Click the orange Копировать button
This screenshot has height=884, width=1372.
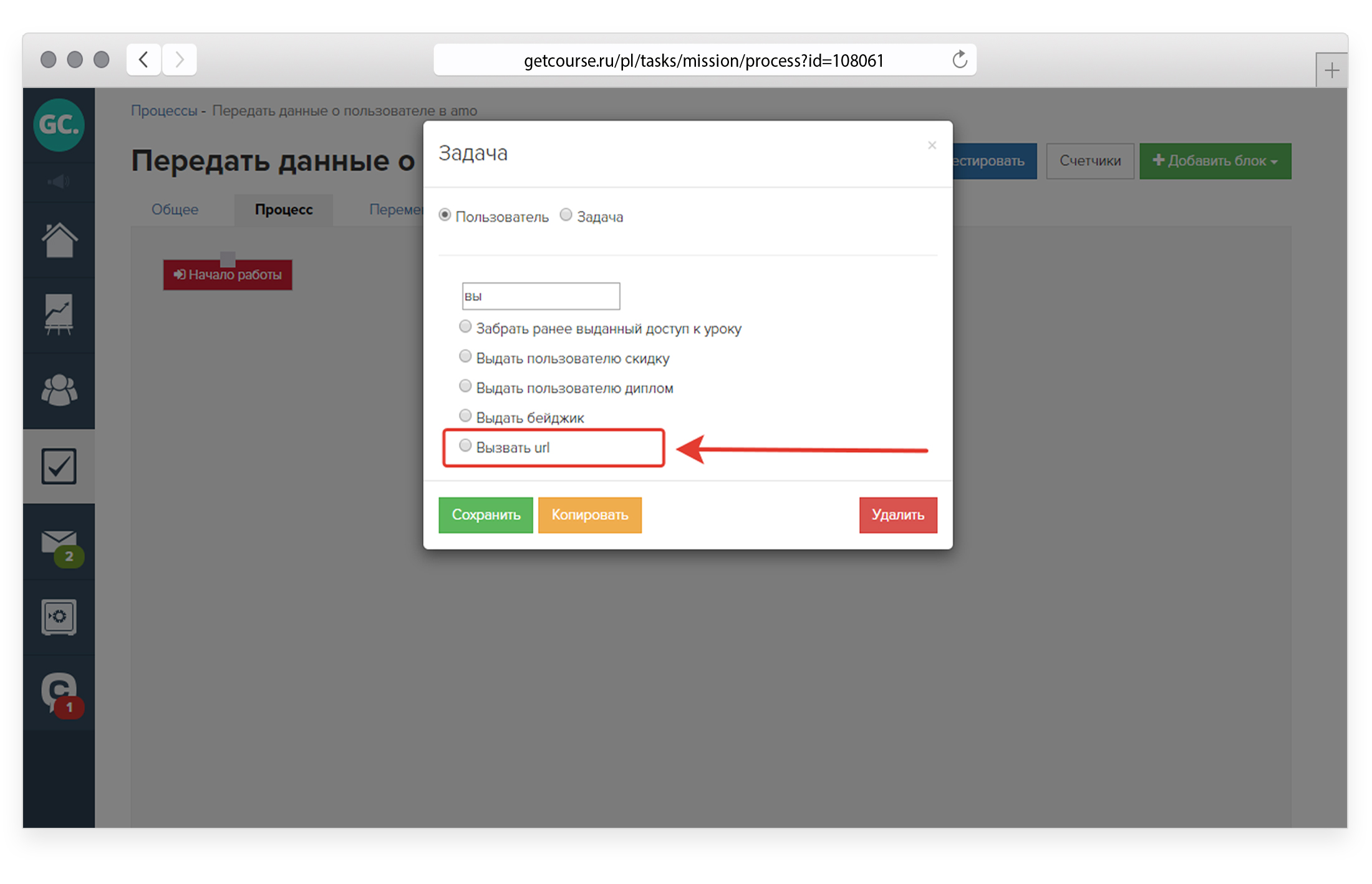click(589, 515)
